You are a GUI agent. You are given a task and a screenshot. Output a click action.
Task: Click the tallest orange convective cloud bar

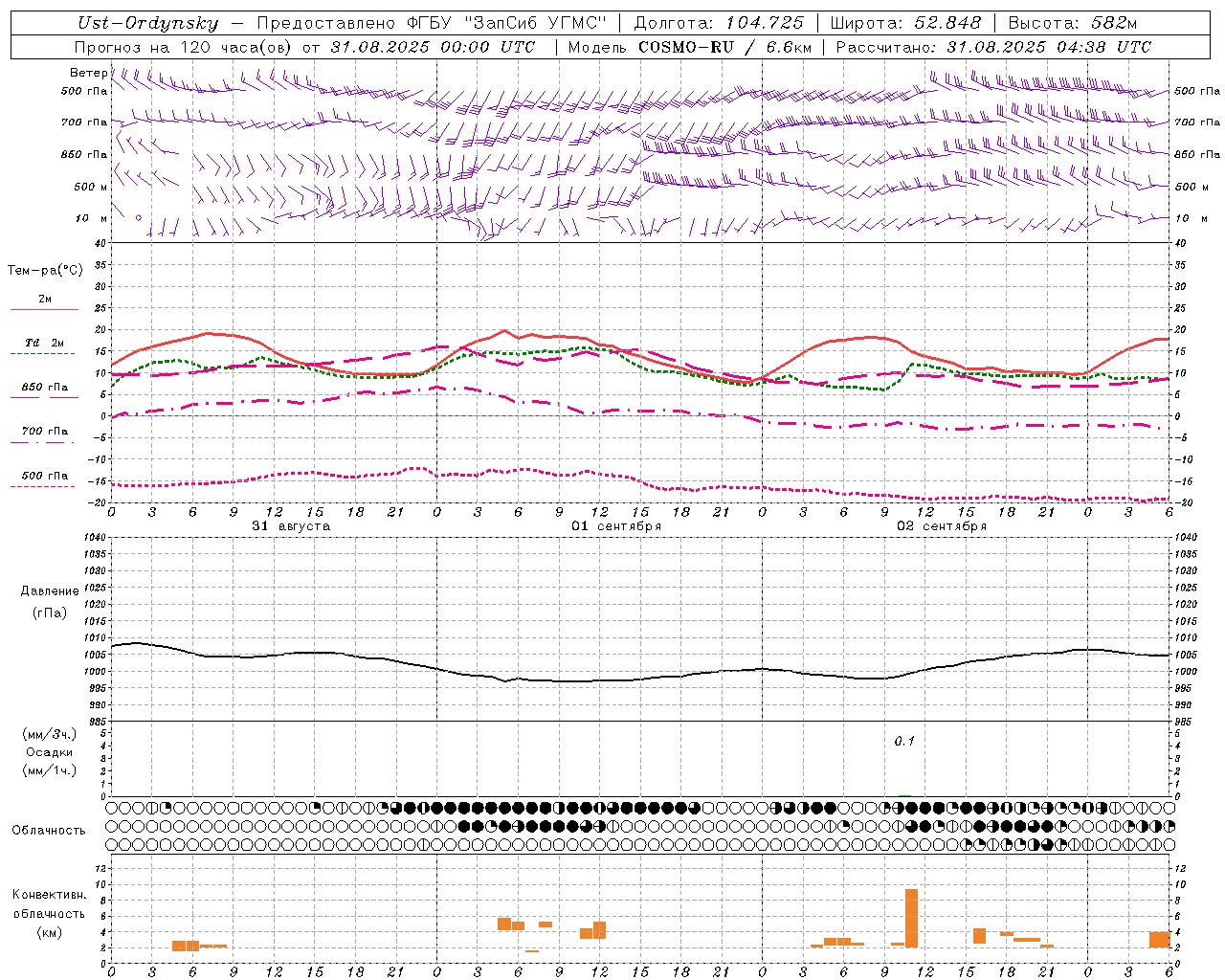[911, 919]
